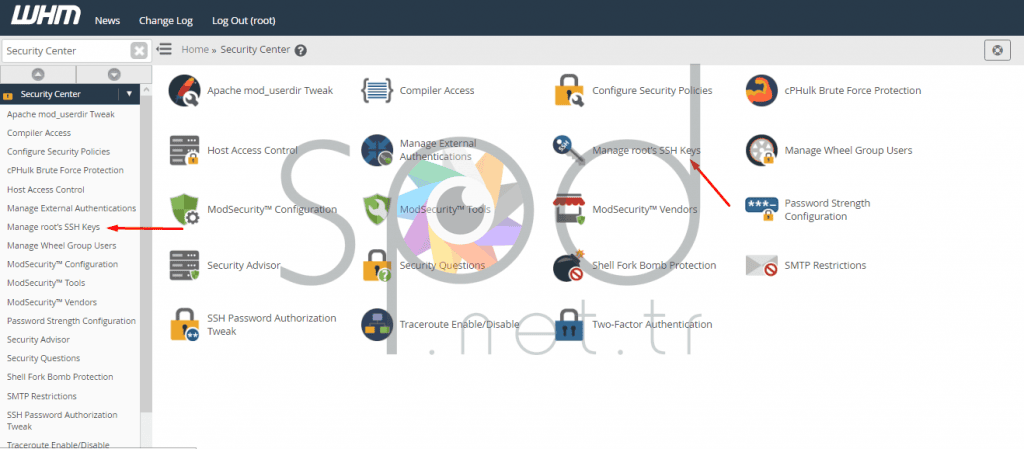The height and width of the screenshot is (449, 1024).
Task: Click Manage root's SSH Keys sidebar link
Action: [54, 227]
